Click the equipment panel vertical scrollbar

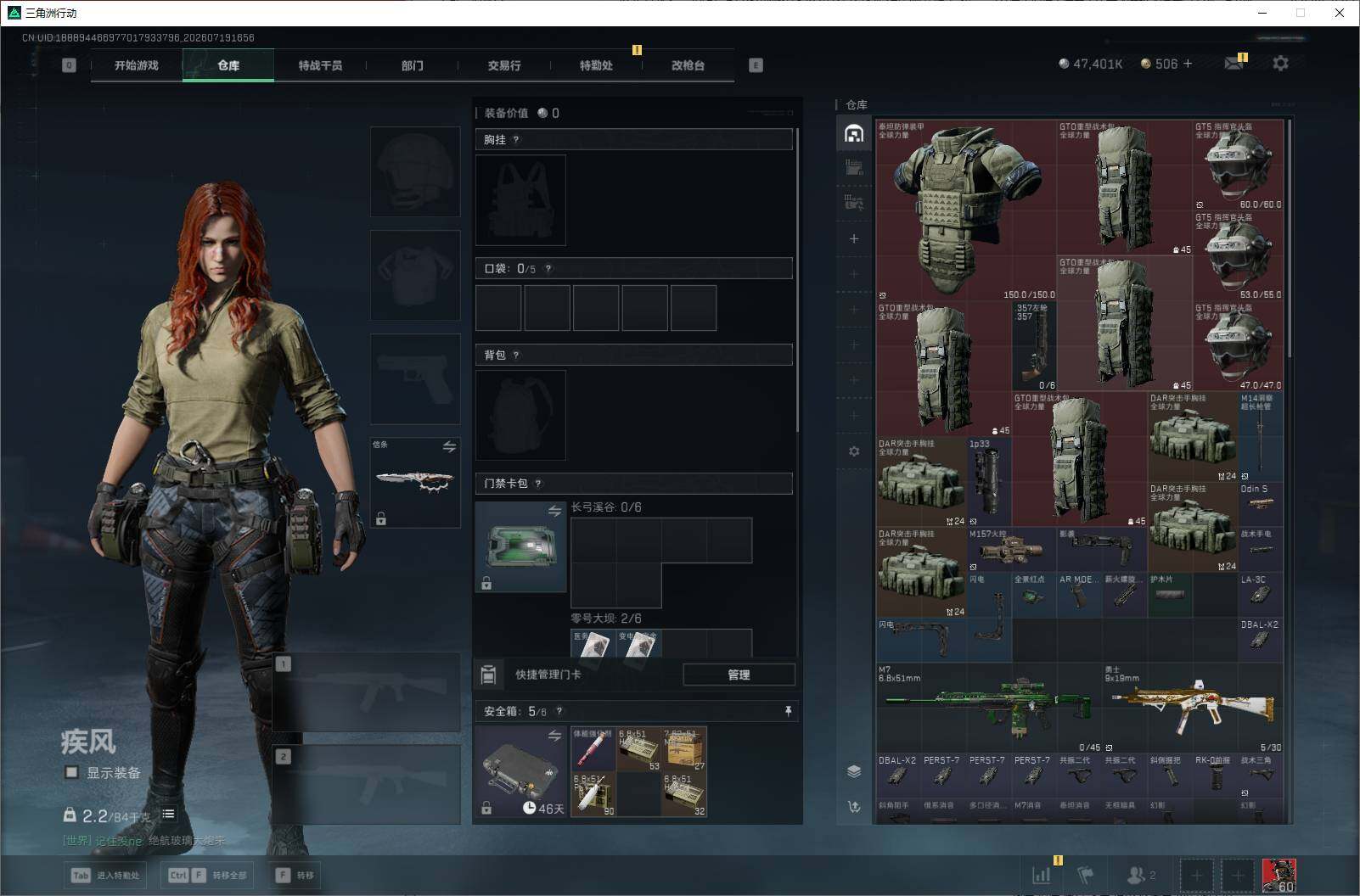(x=797, y=280)
